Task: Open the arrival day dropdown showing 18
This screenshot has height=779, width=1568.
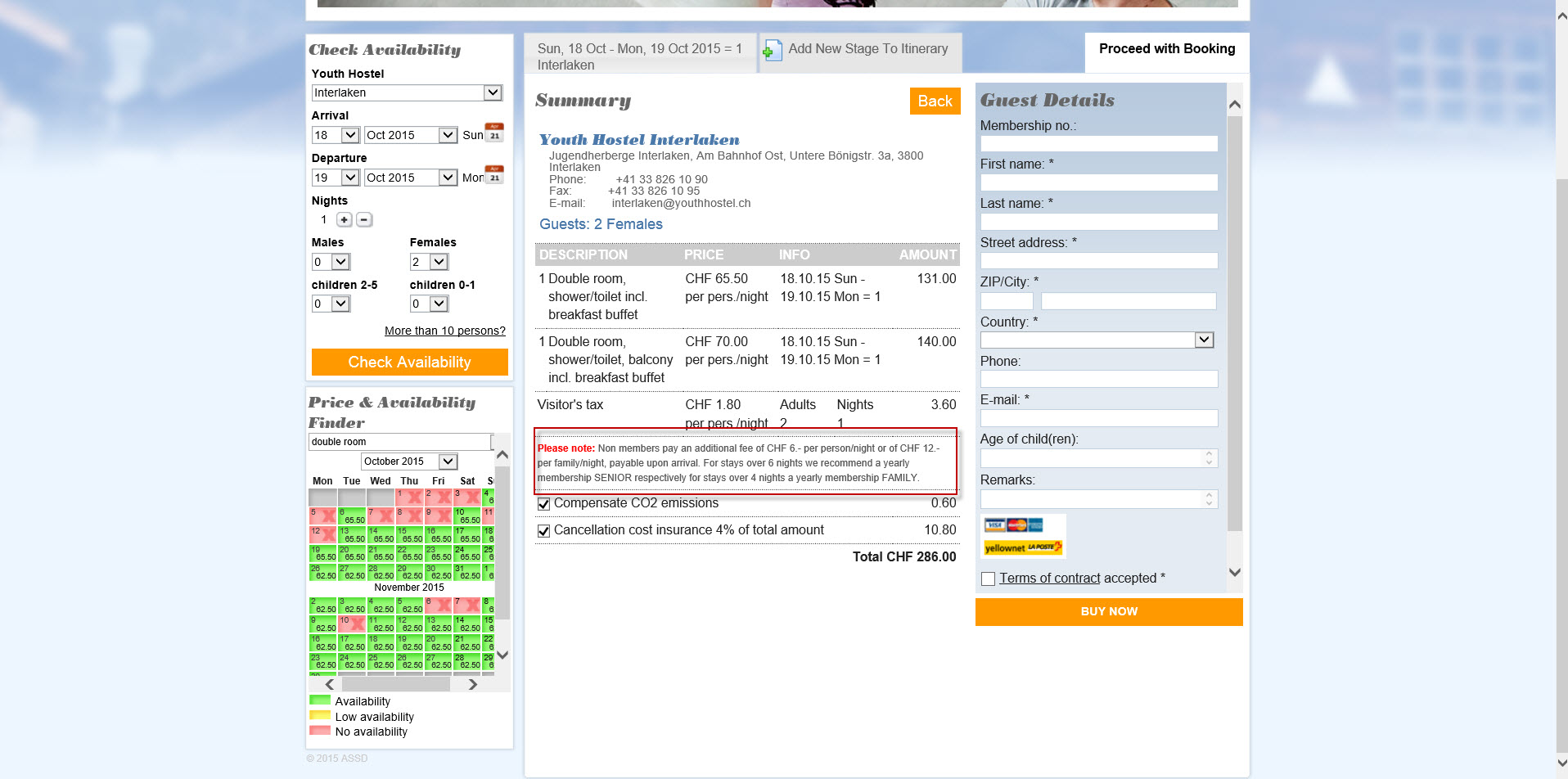Action: point(336,135)
